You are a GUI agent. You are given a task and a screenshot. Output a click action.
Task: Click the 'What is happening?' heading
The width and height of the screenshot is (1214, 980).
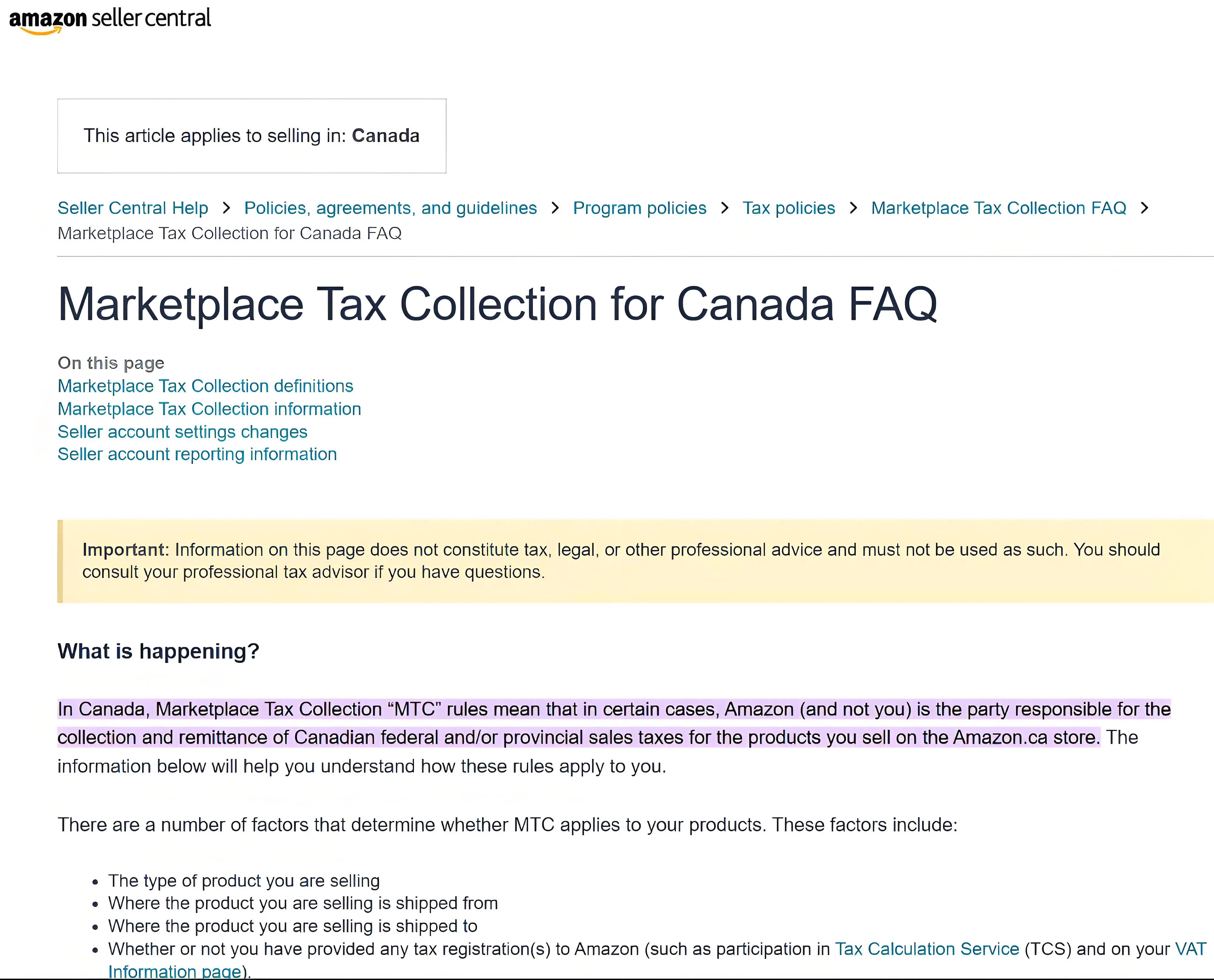pos(158,652)
